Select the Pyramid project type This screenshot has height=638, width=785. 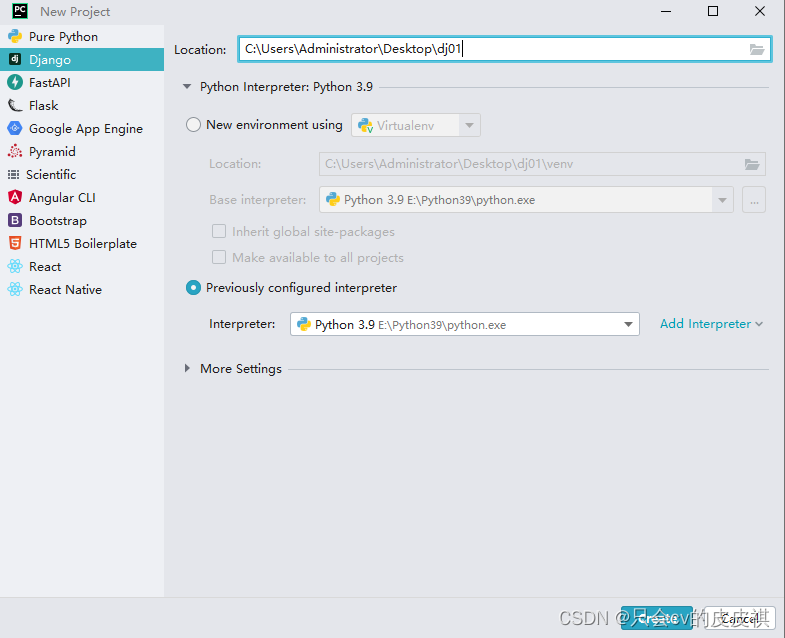click(82, 152)
